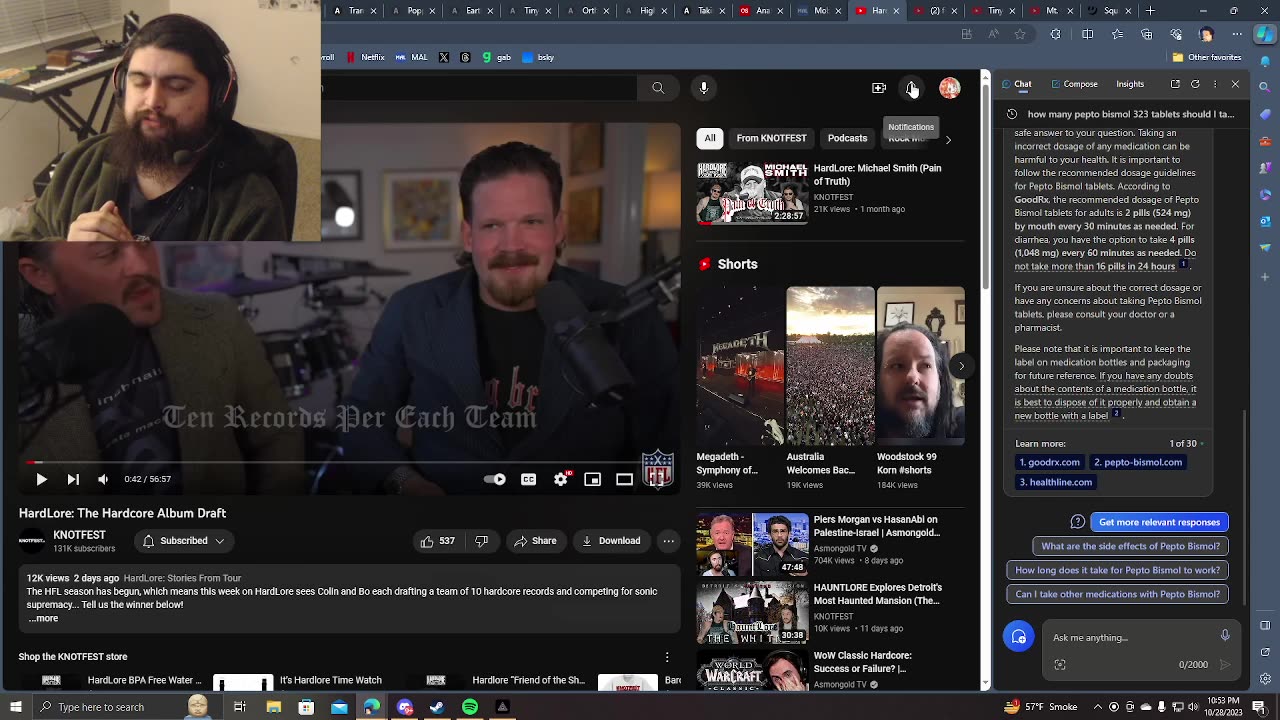This screenshot has height=720, width=1280.
Task: Add a screenshot to chat
Action: click(1060, 665)
